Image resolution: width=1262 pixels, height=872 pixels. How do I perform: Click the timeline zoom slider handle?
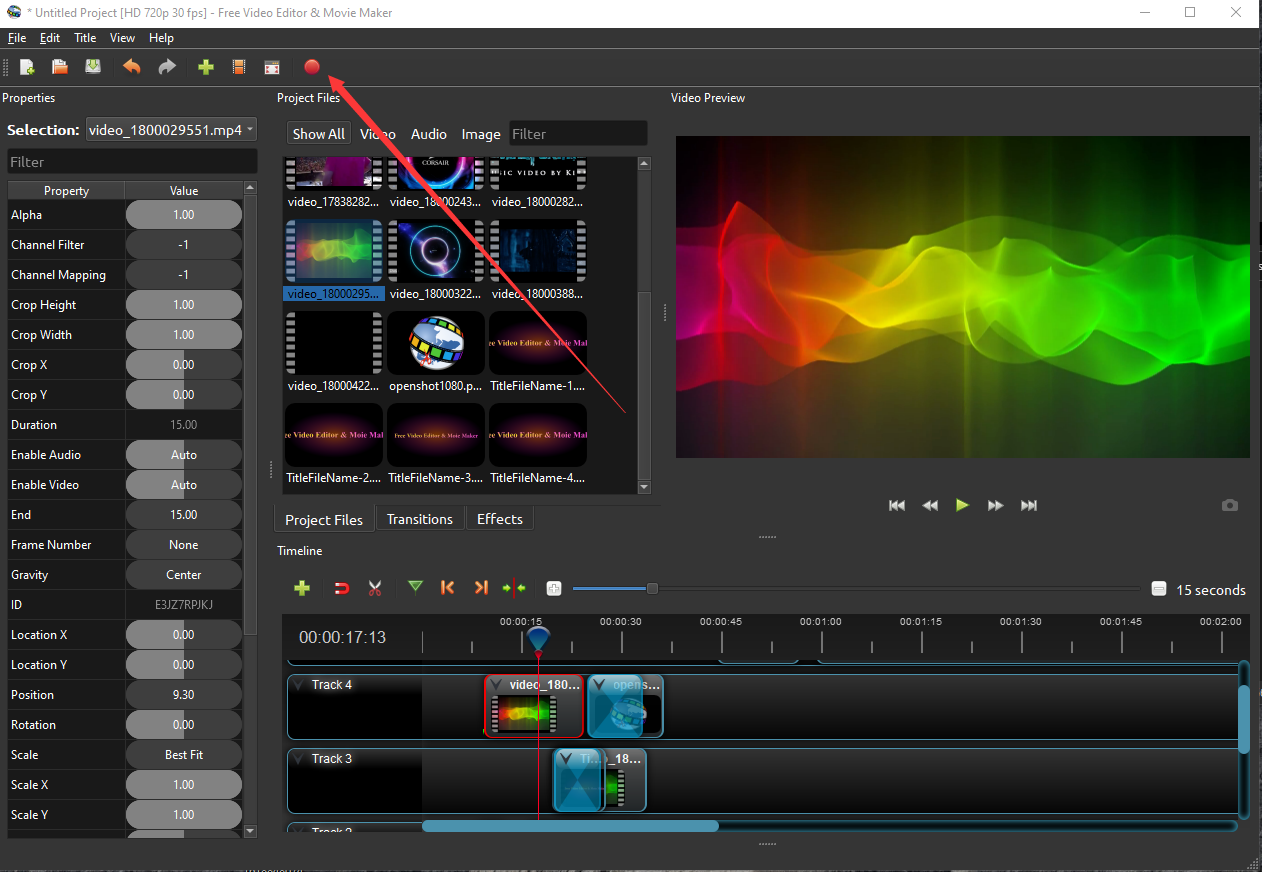[652, 589]
